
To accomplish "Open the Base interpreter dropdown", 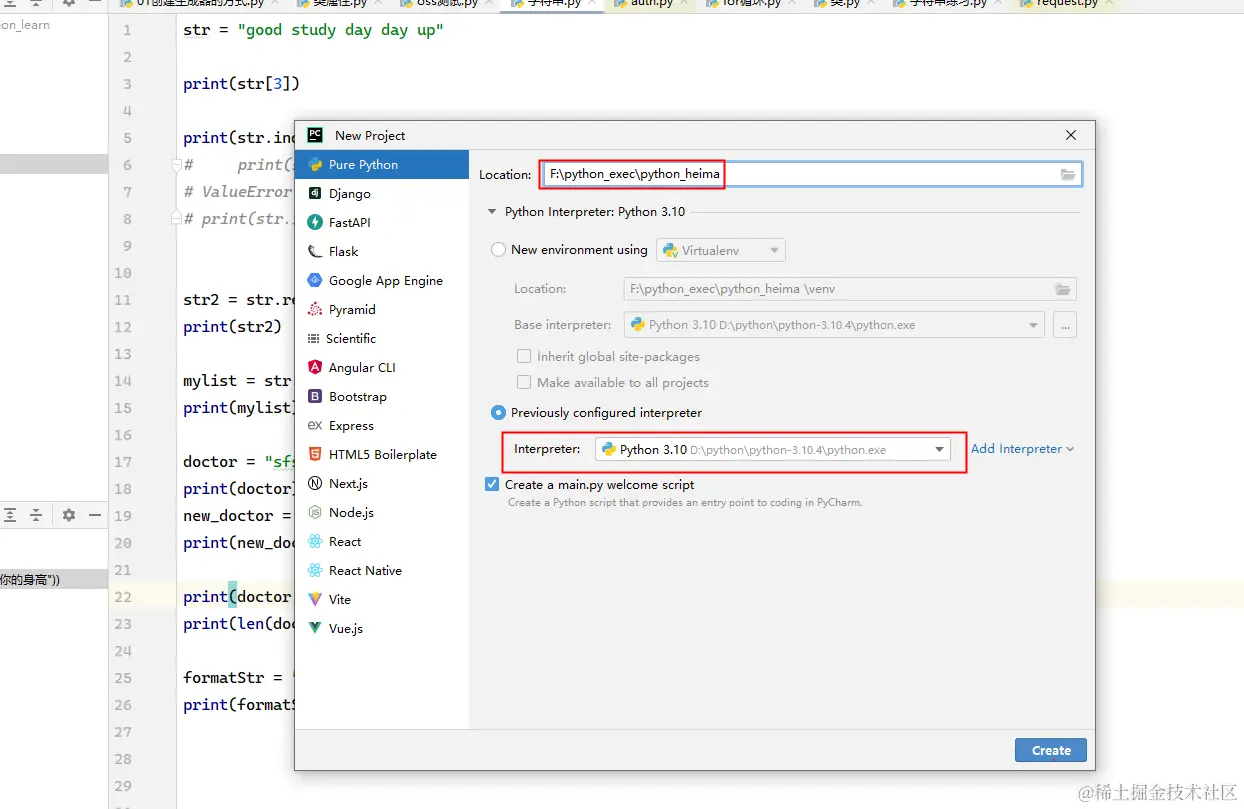I will point(834,325).
